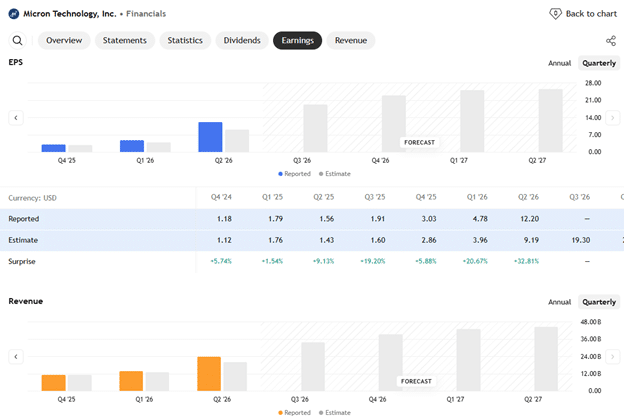Click the blue Q1 '26 reported EPS bar
This screenshot has height=417, width=624.
tap(132, 146)
